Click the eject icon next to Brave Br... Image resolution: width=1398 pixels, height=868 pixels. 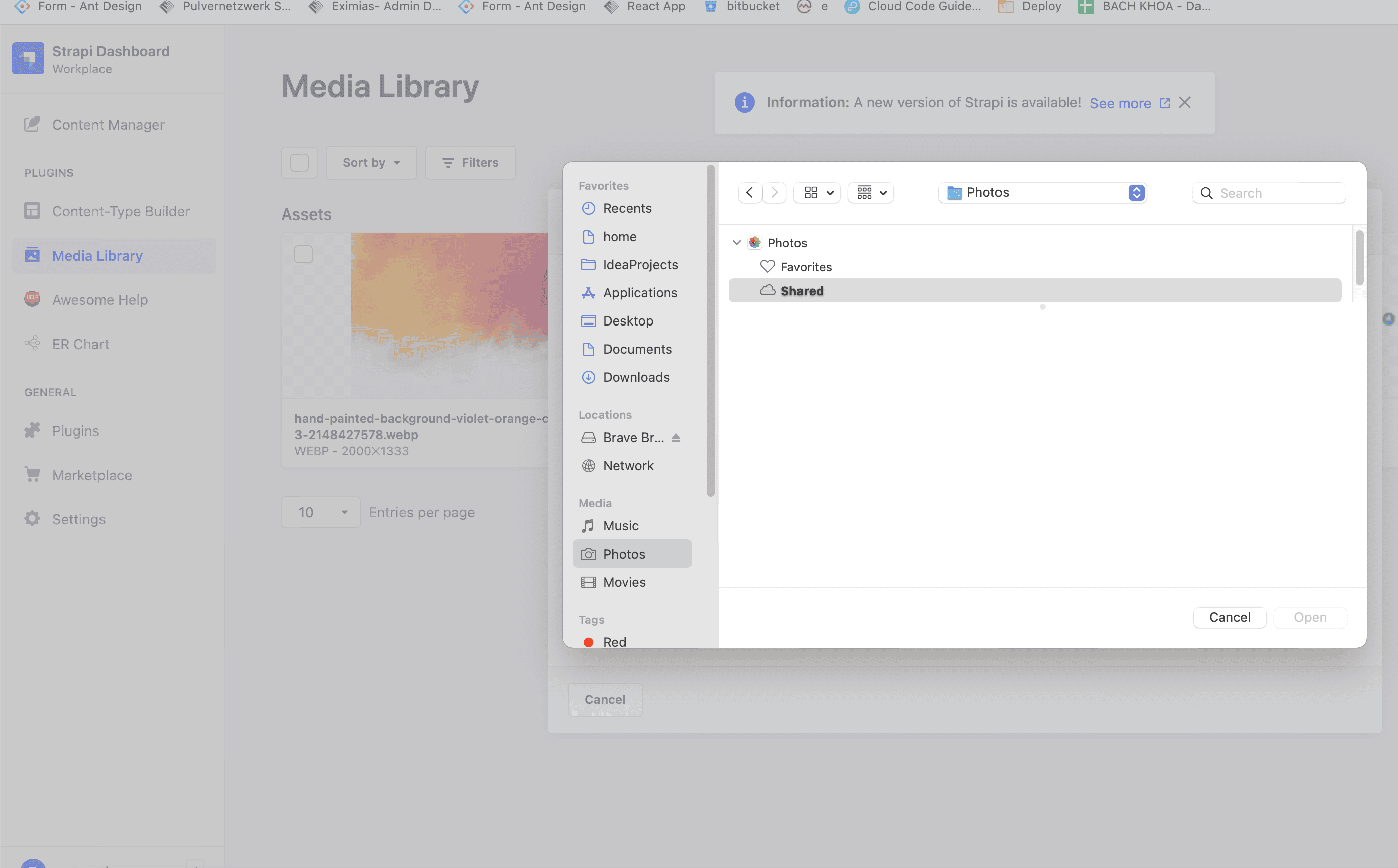pos(676,438)
